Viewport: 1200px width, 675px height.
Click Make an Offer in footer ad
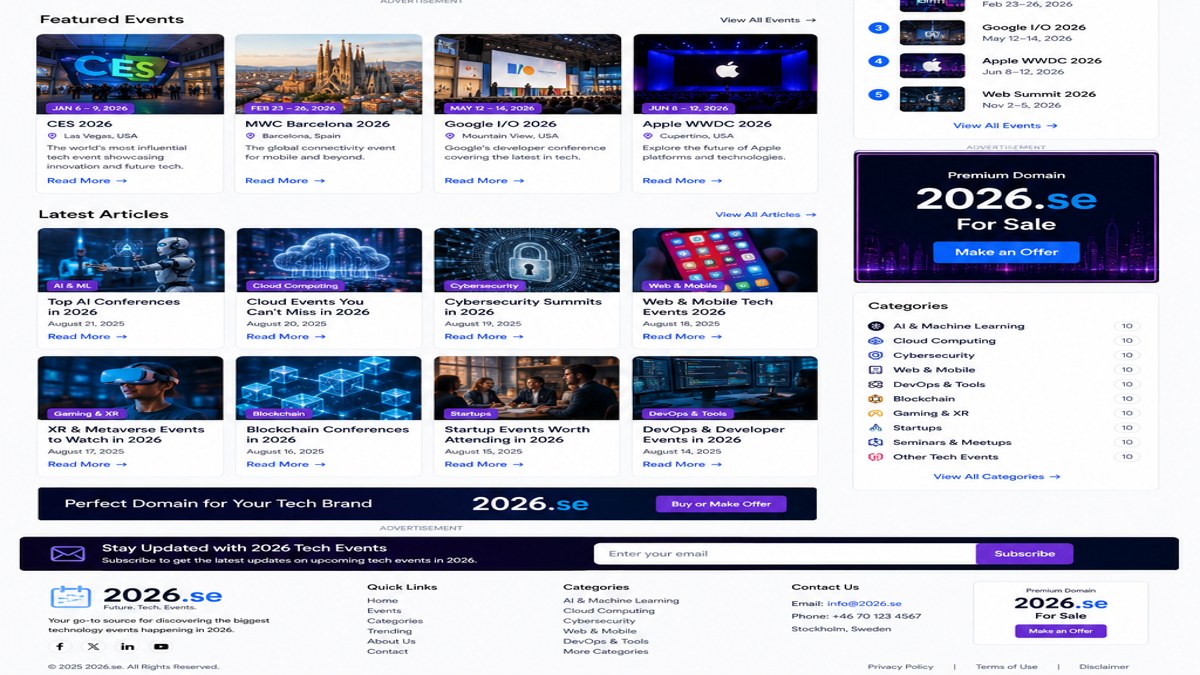pyautogui.click(x=1060, y=631)
